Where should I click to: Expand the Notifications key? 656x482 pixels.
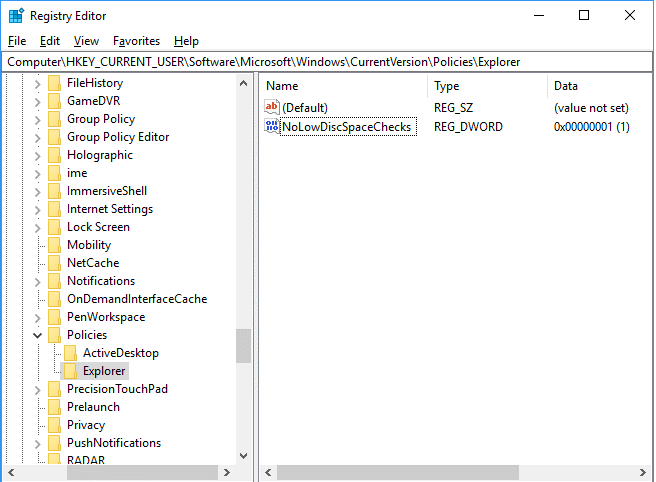pos(38,282)
